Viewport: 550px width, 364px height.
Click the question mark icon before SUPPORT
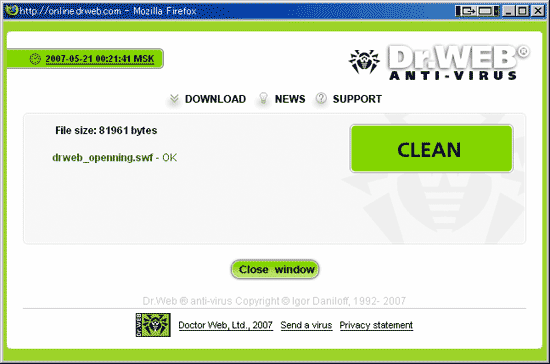(321, 99)
